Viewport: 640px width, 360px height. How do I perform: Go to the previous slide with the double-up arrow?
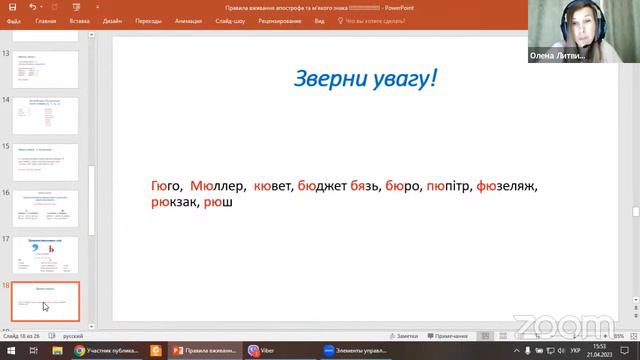(x=636, y=308)
